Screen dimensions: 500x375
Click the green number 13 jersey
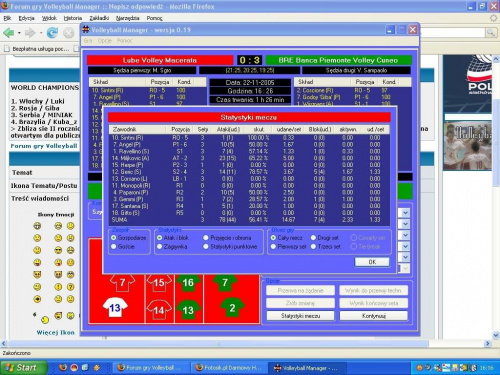188,310
